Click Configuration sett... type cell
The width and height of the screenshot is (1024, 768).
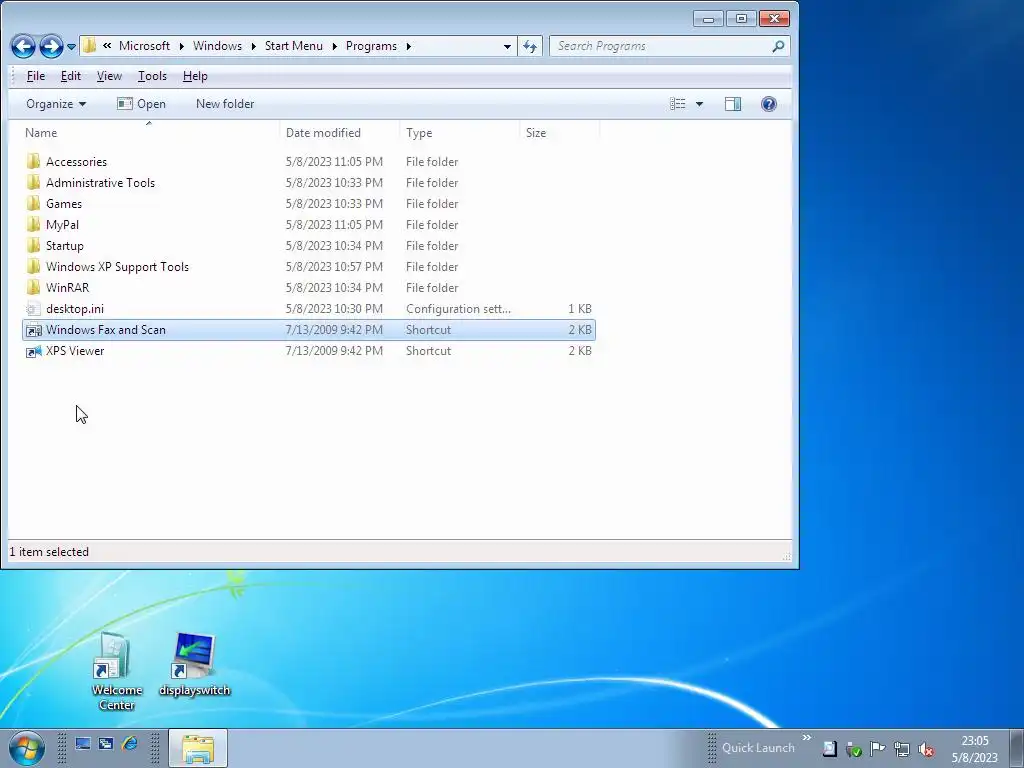tap(458, 308)
